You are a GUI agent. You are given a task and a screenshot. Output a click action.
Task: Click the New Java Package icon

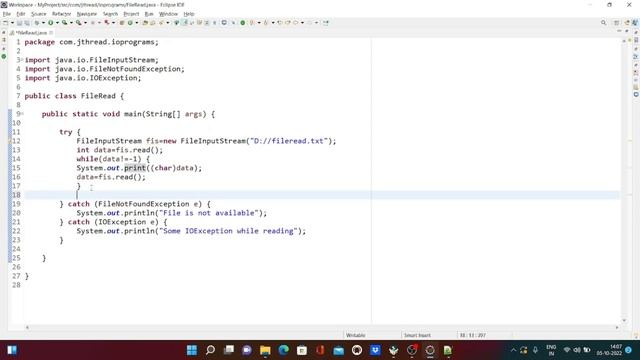122,23
